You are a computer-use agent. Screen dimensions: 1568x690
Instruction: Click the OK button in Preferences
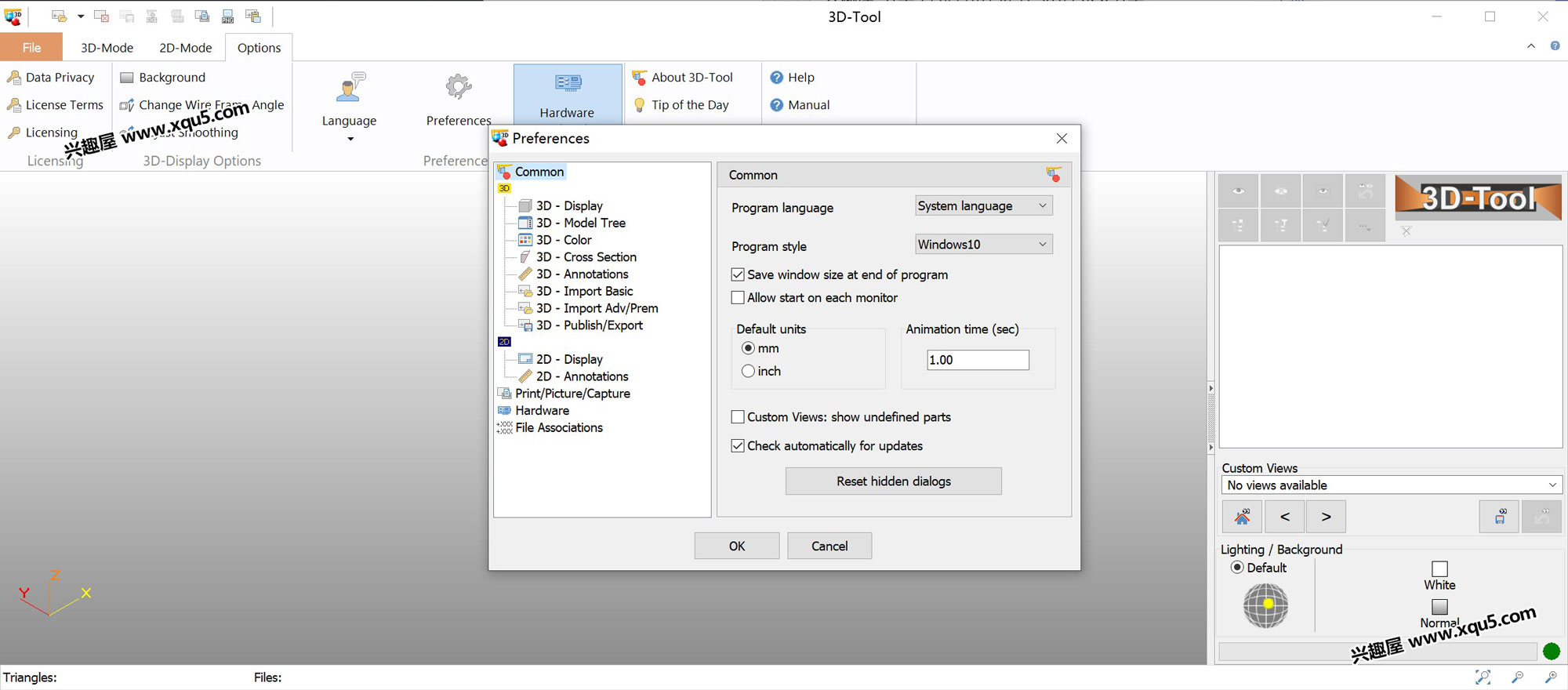[737, 546]
